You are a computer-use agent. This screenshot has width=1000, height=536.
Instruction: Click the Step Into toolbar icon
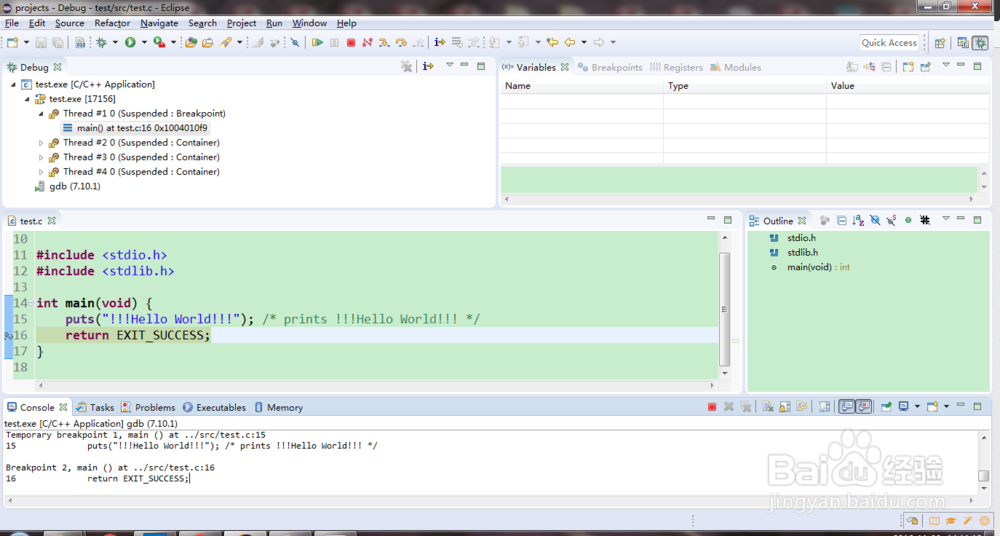pos(383,43)
